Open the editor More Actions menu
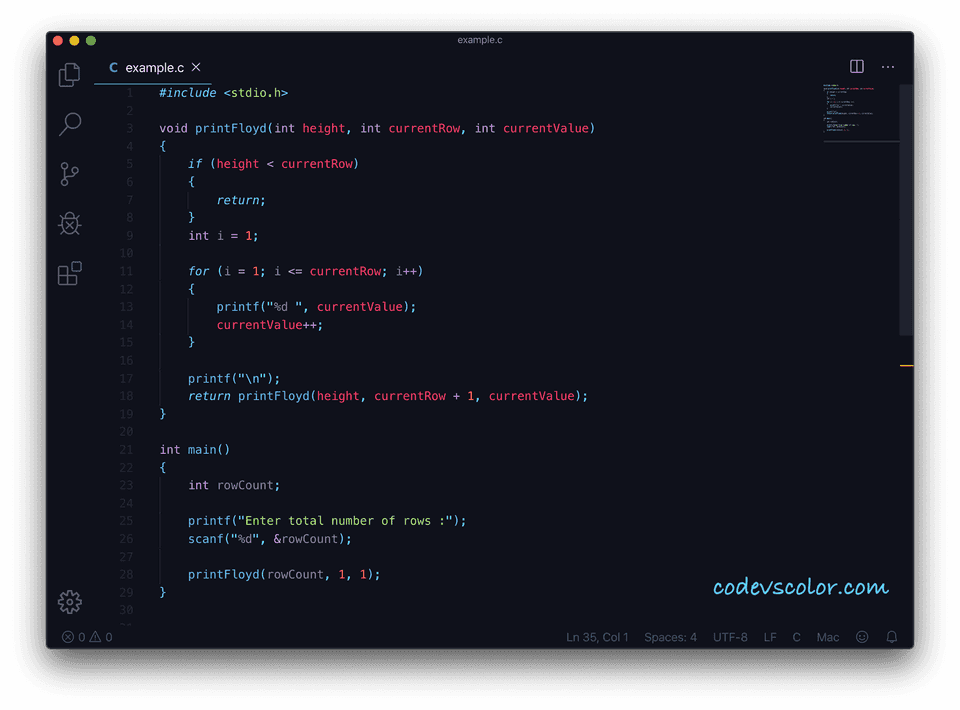 coord(888,66)
